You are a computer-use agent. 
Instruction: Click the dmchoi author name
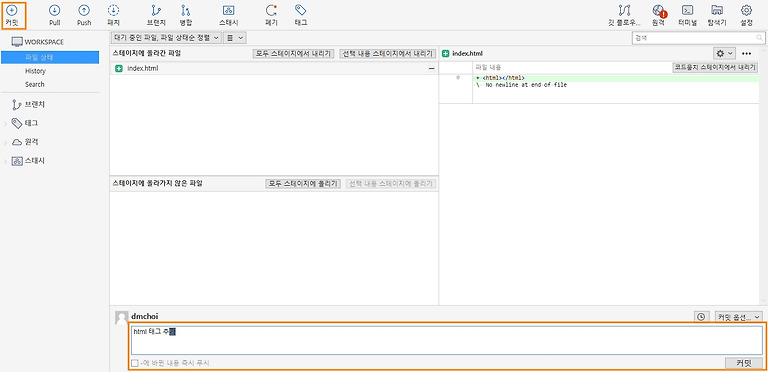144,316
